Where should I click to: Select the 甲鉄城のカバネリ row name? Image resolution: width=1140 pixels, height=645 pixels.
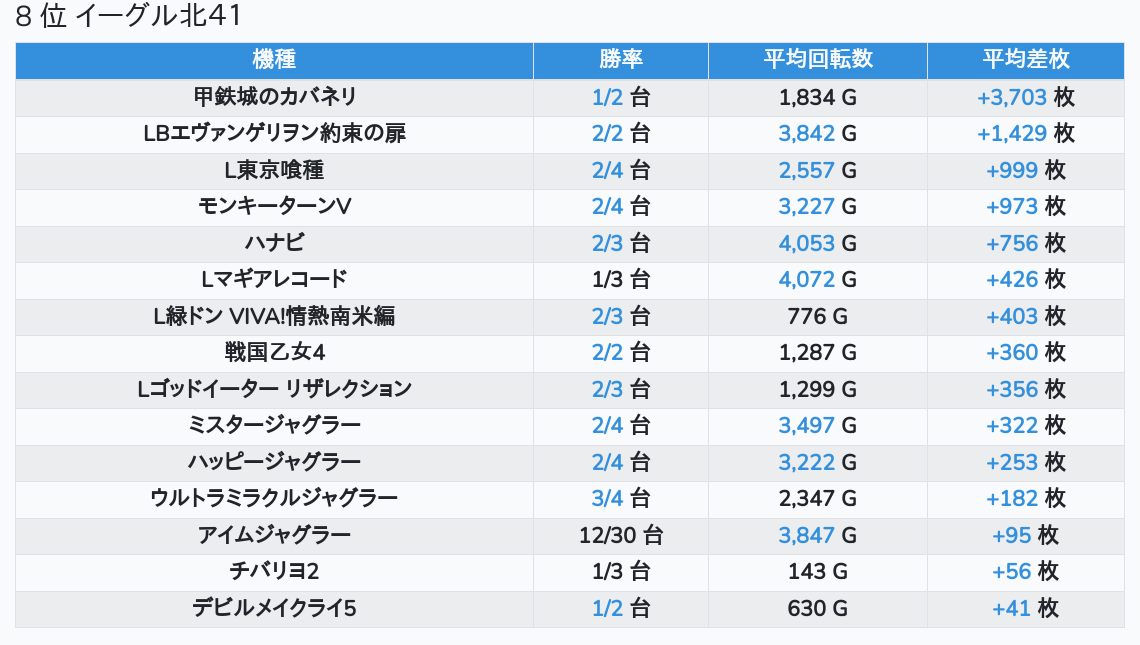274,97
